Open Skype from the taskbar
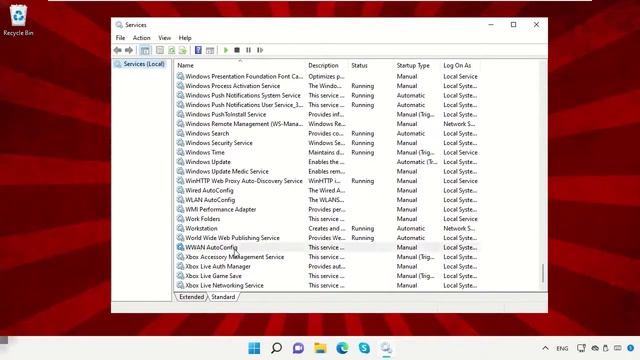This screenshot has width=640, height=360. click(x=364, y=348)
